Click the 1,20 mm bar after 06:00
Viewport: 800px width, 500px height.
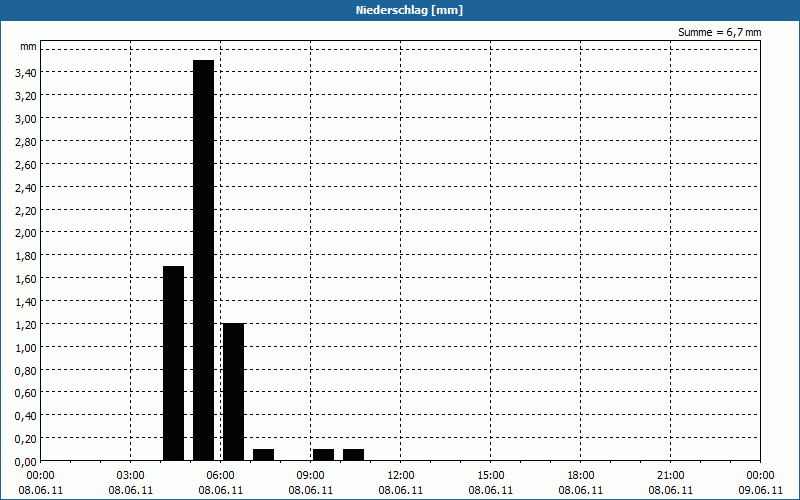(x=234, y=392)
